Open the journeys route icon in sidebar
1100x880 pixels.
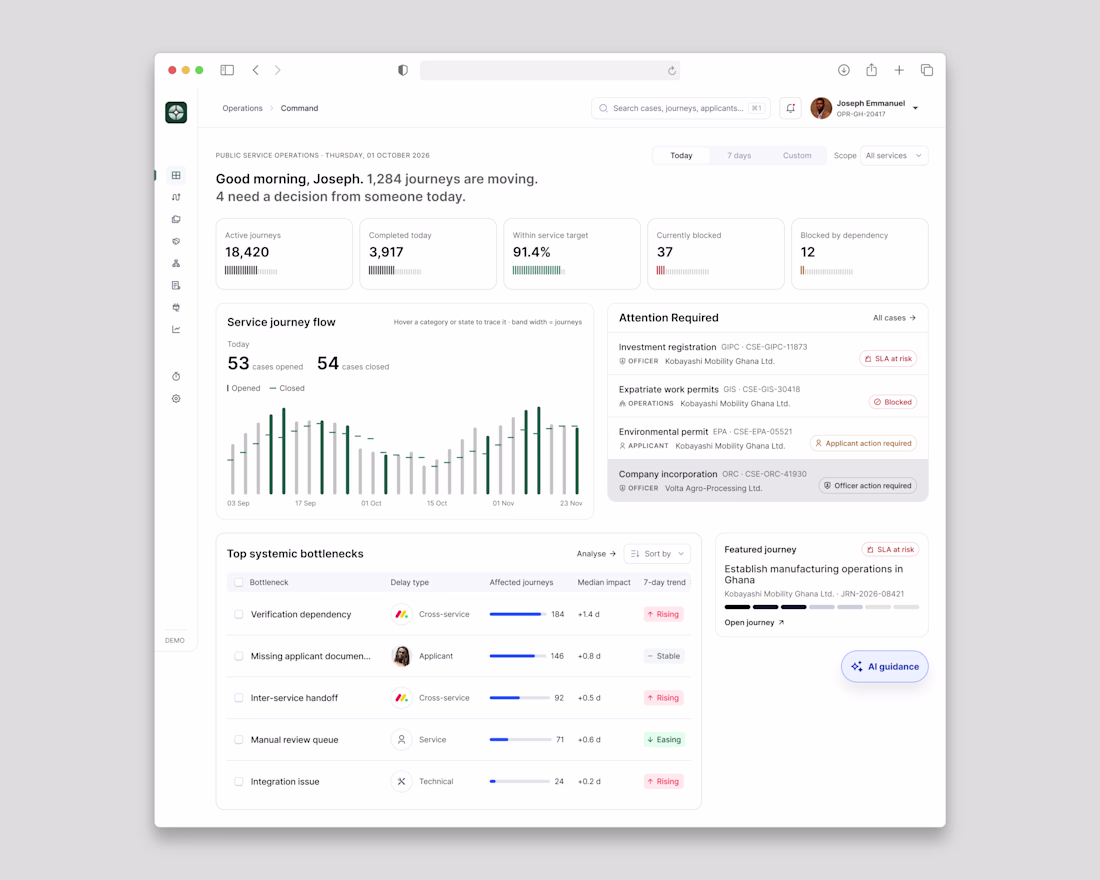tap(176, 197)
